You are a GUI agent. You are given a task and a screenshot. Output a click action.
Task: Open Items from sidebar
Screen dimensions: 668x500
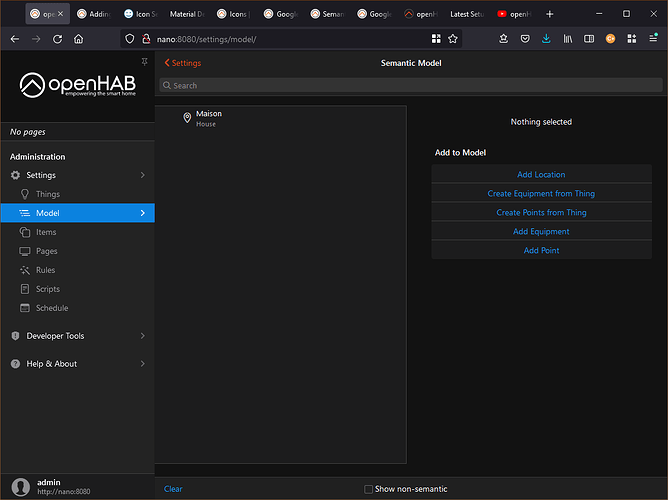coord(78,232)
